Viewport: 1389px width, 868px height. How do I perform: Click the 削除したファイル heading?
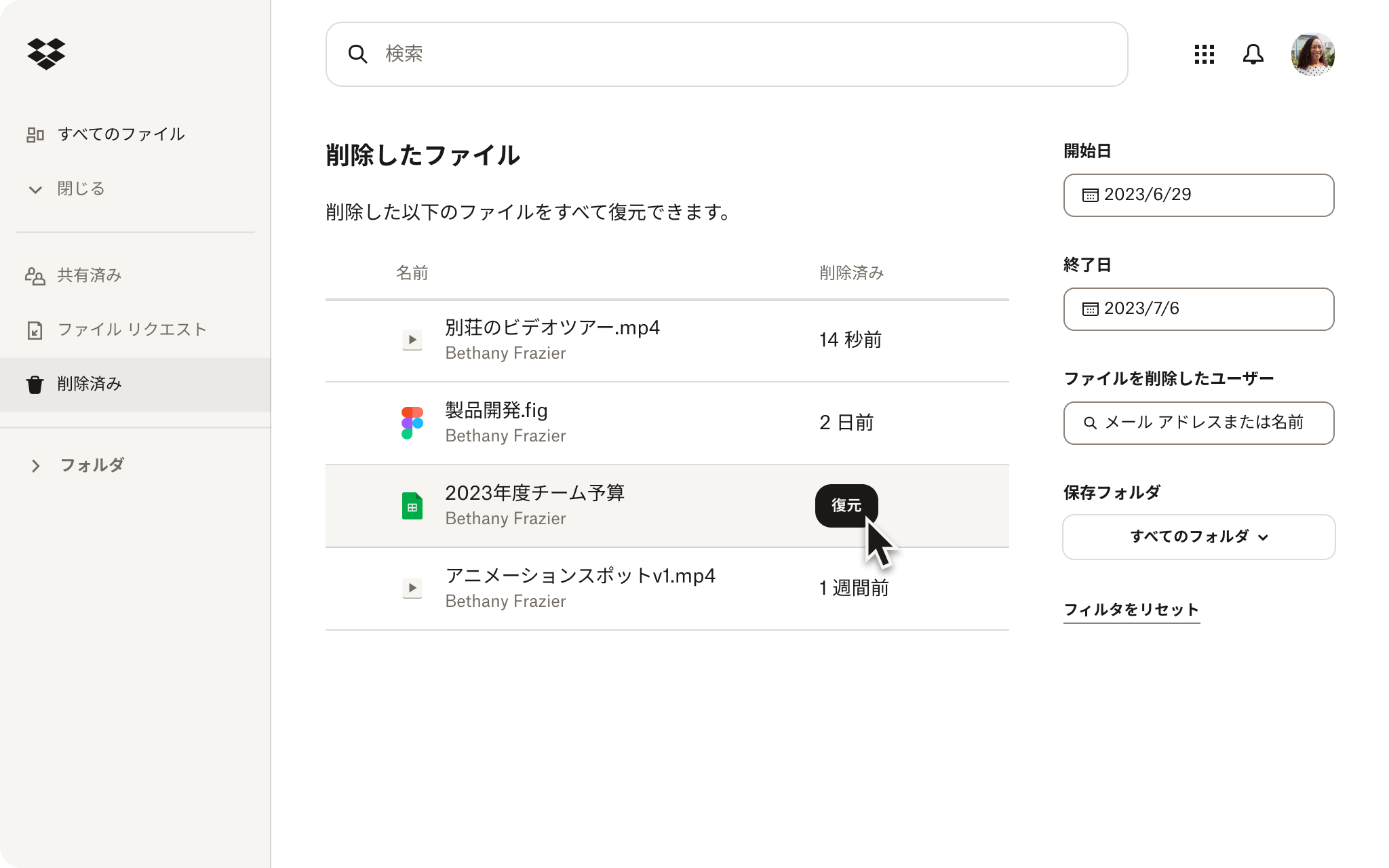click(x=423, y=155)
